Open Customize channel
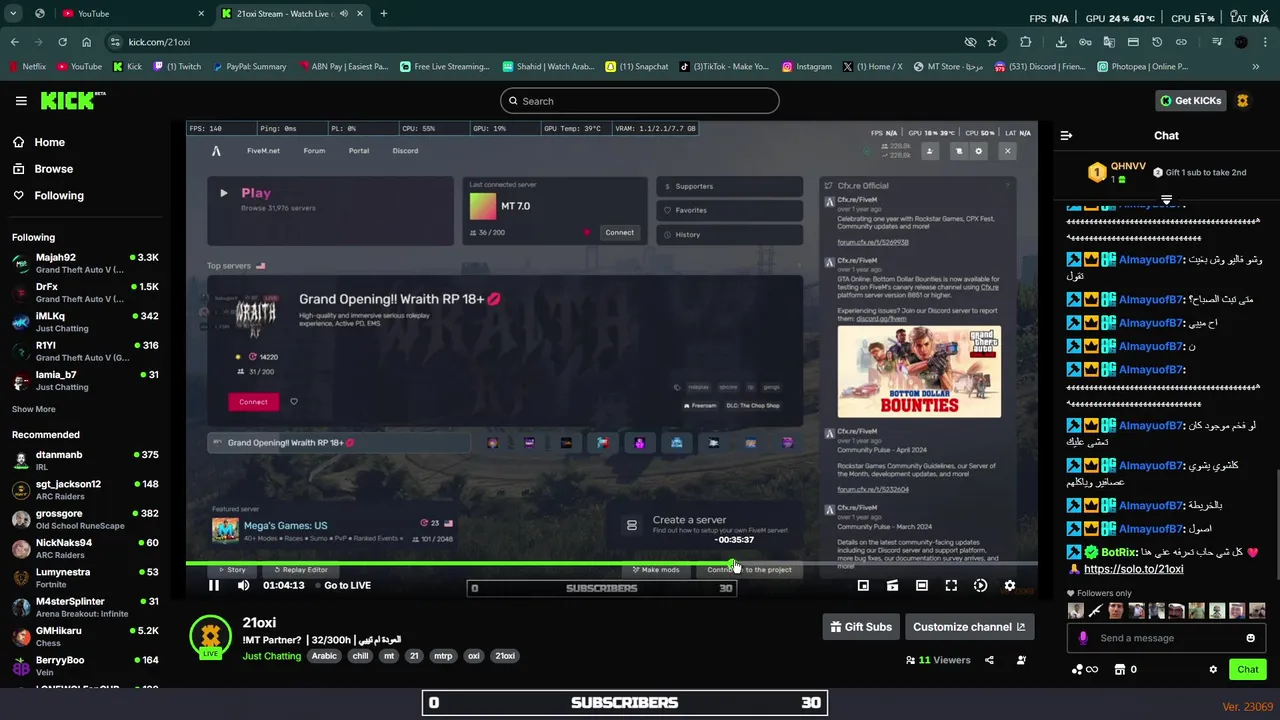 (x=969, y=627)
